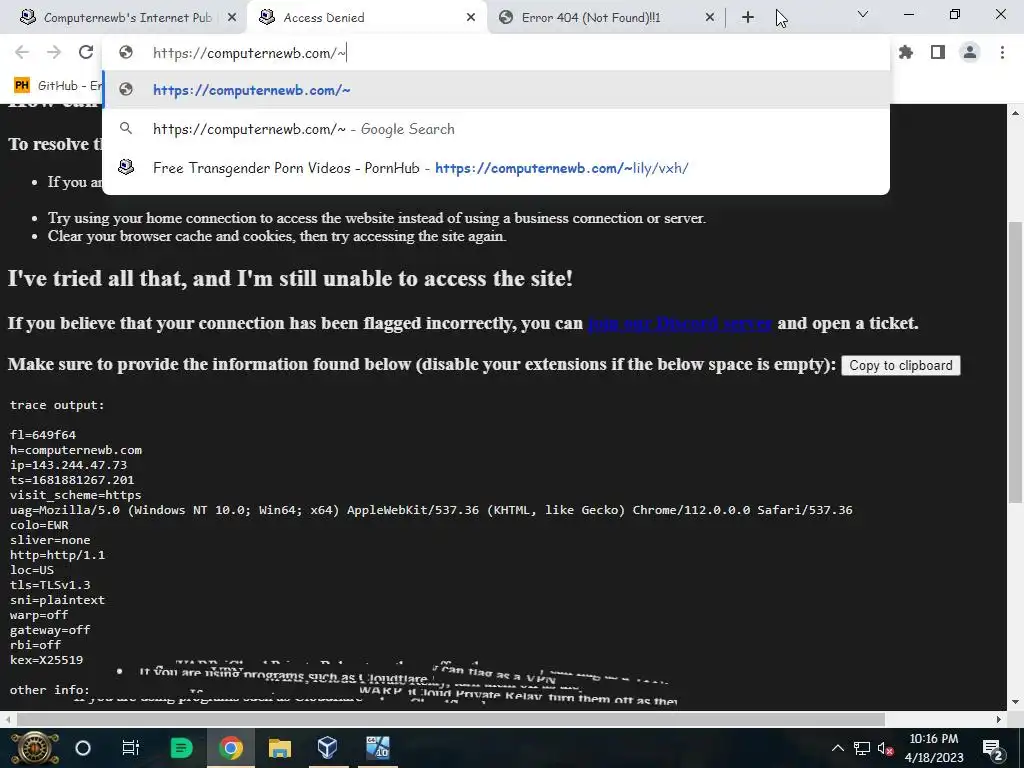Open the network status tray icon

(x=862, y=748)
